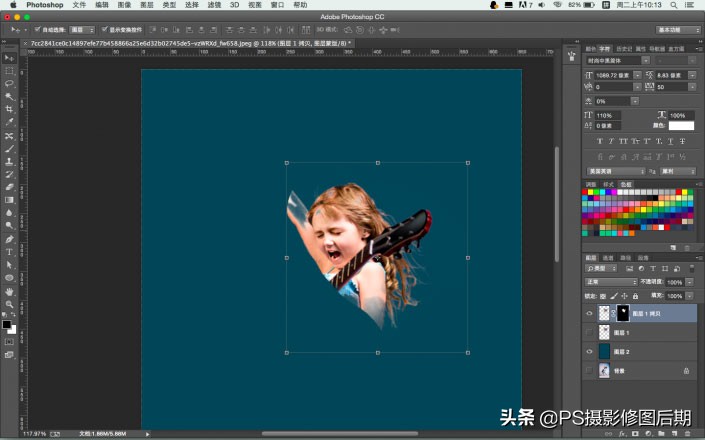Click the lock all icon in Layers panel
Screen dimensions: 705x440
pos(636,296)
